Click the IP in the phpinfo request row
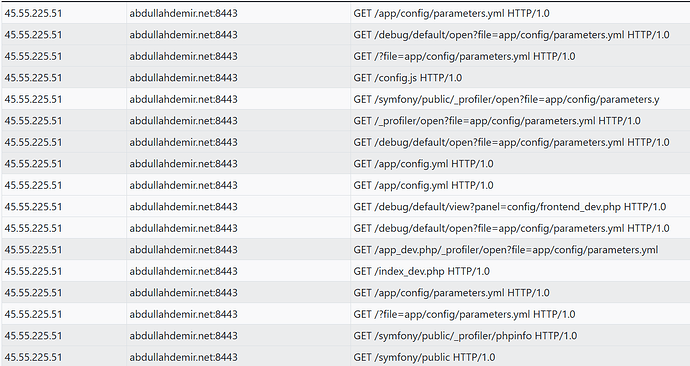 [33, 336]
